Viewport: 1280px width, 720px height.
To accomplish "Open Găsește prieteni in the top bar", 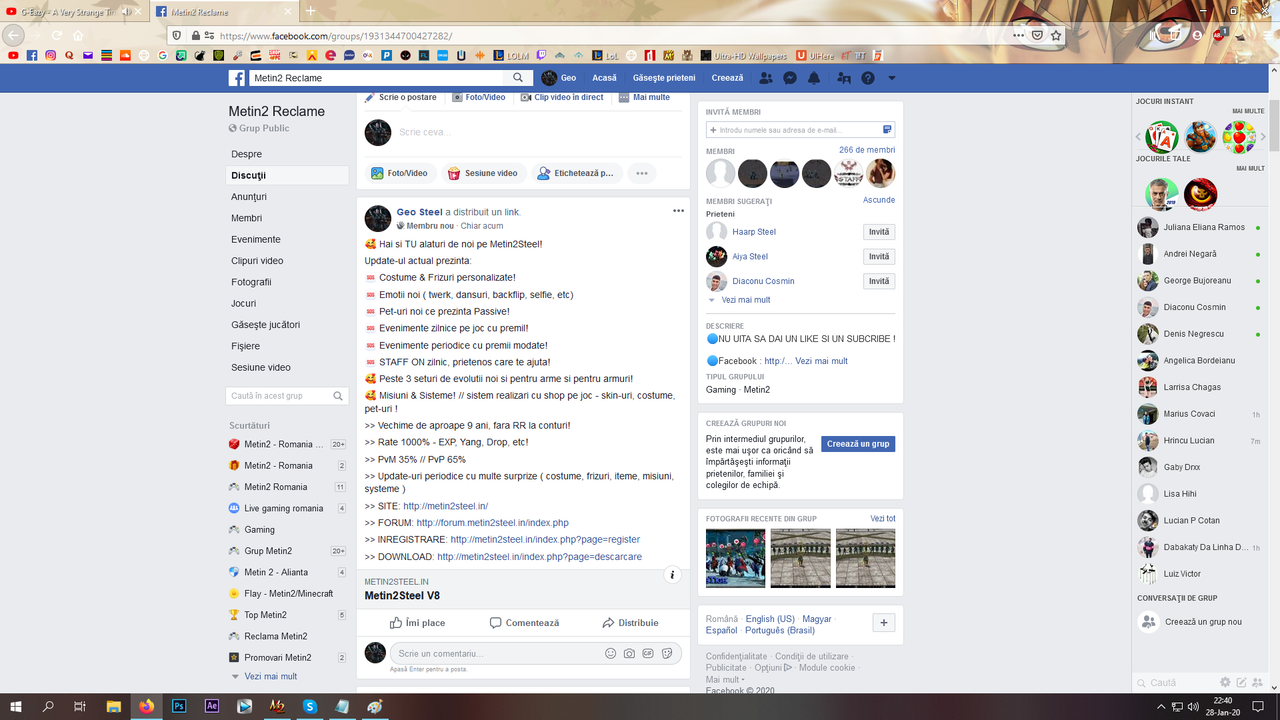I will click(x=664, y=78).
